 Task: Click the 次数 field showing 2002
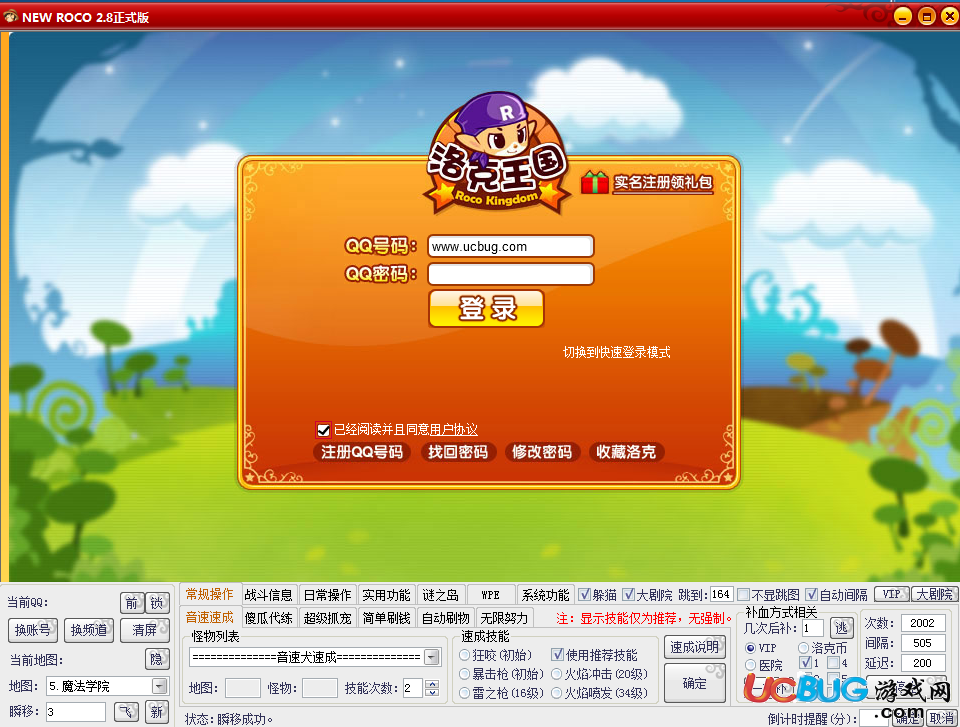point(923,623)
